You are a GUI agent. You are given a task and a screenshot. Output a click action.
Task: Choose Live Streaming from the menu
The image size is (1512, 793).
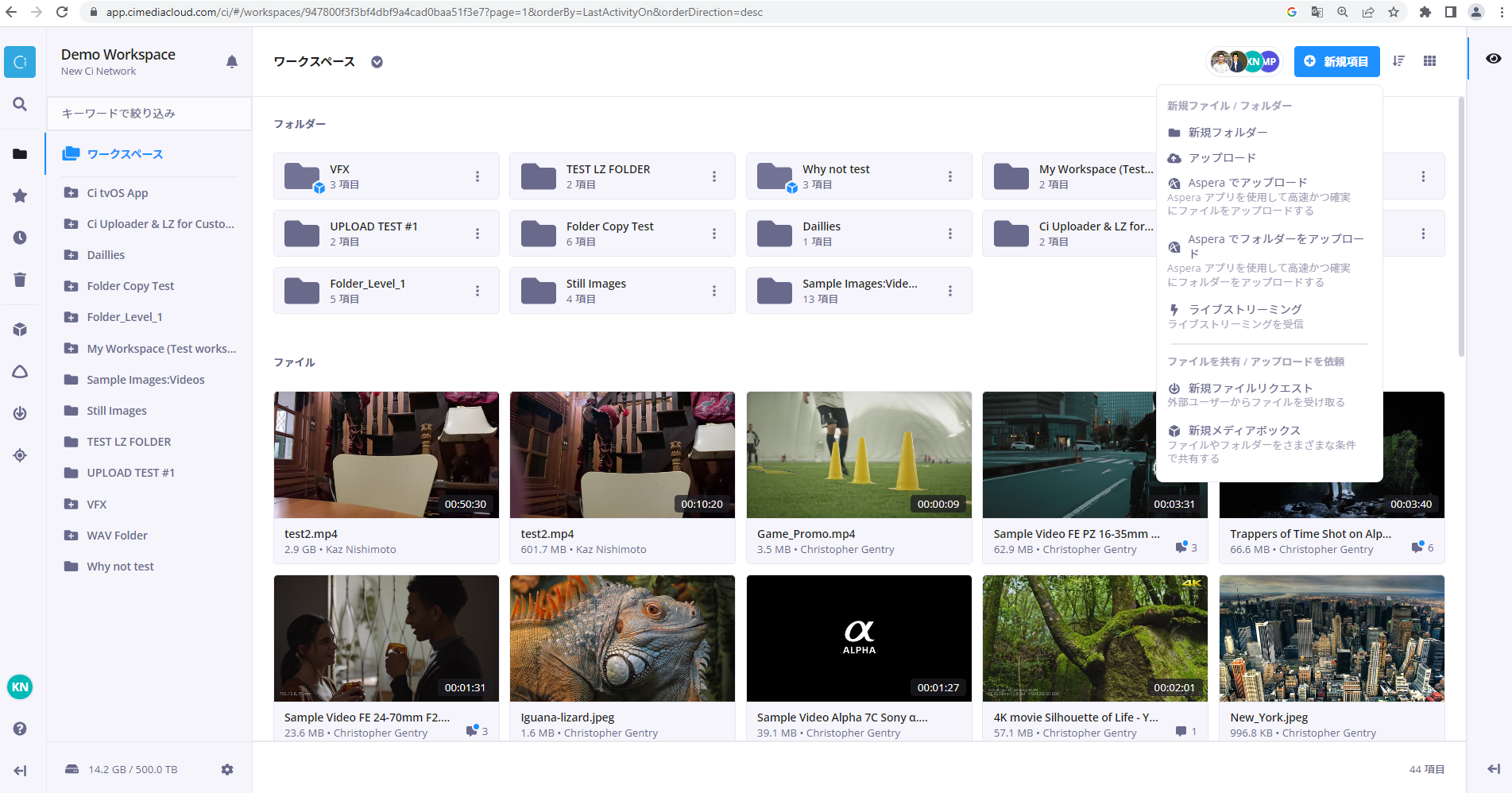(1244, 309)
